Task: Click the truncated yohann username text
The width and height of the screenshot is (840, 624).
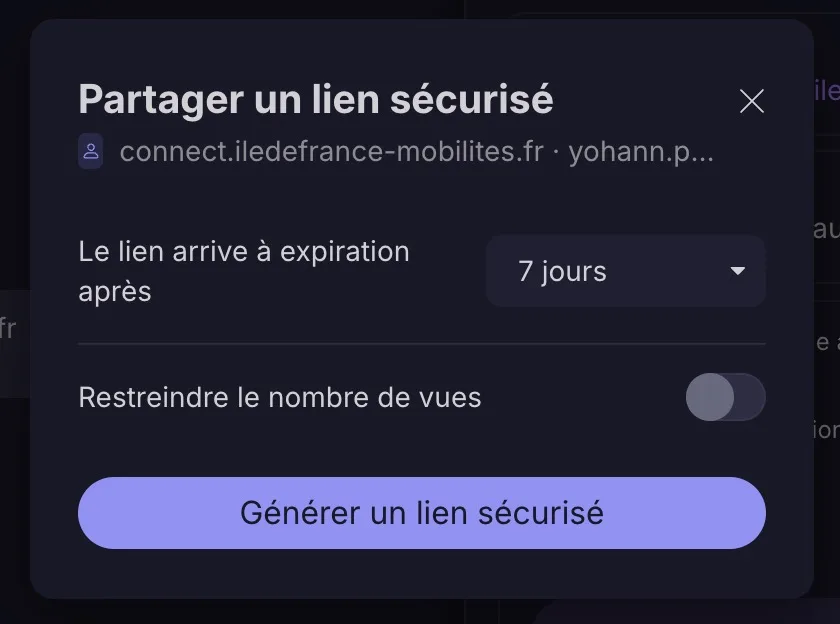Action: coord(641,152)
